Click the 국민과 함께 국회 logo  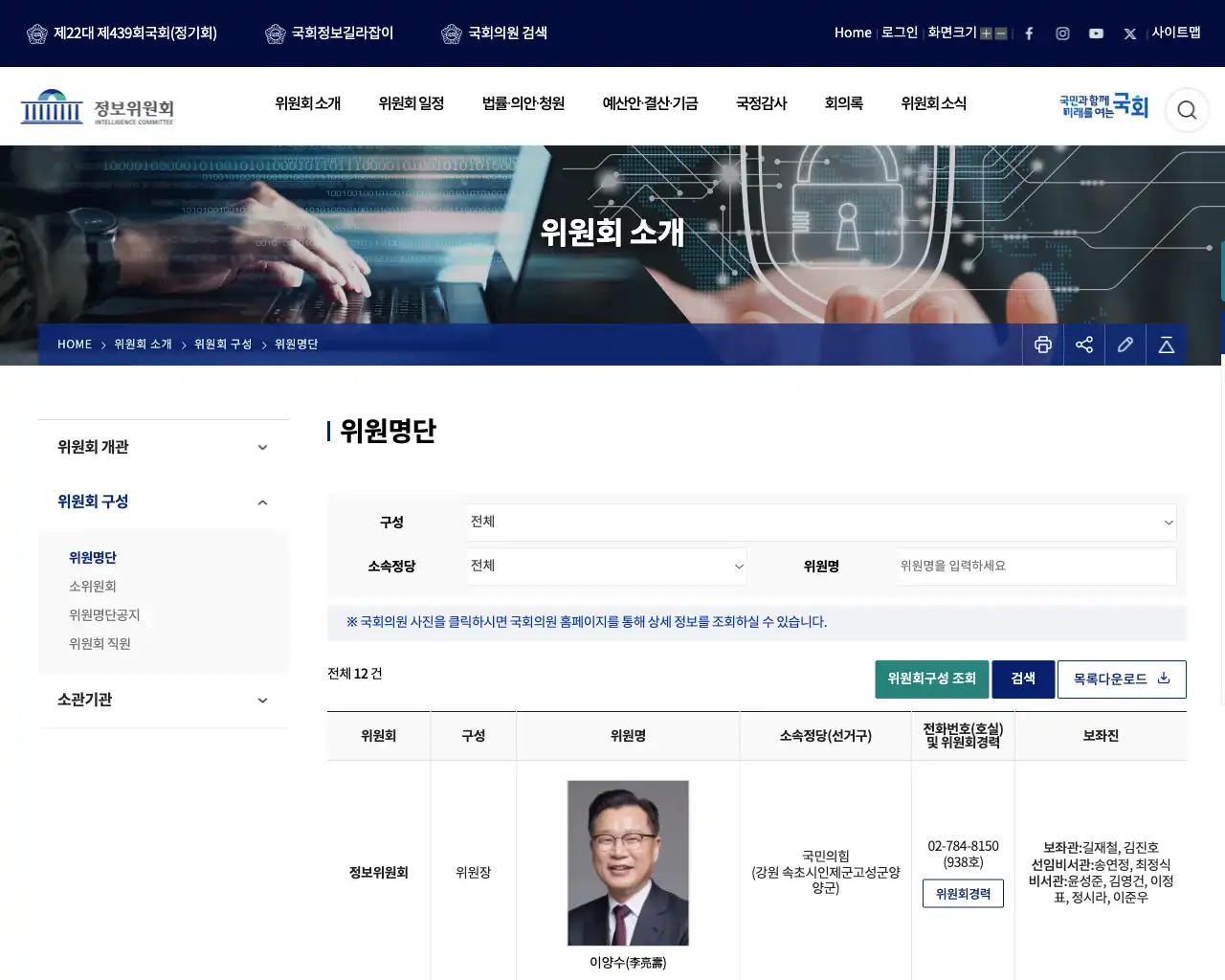pos(1103,106)
